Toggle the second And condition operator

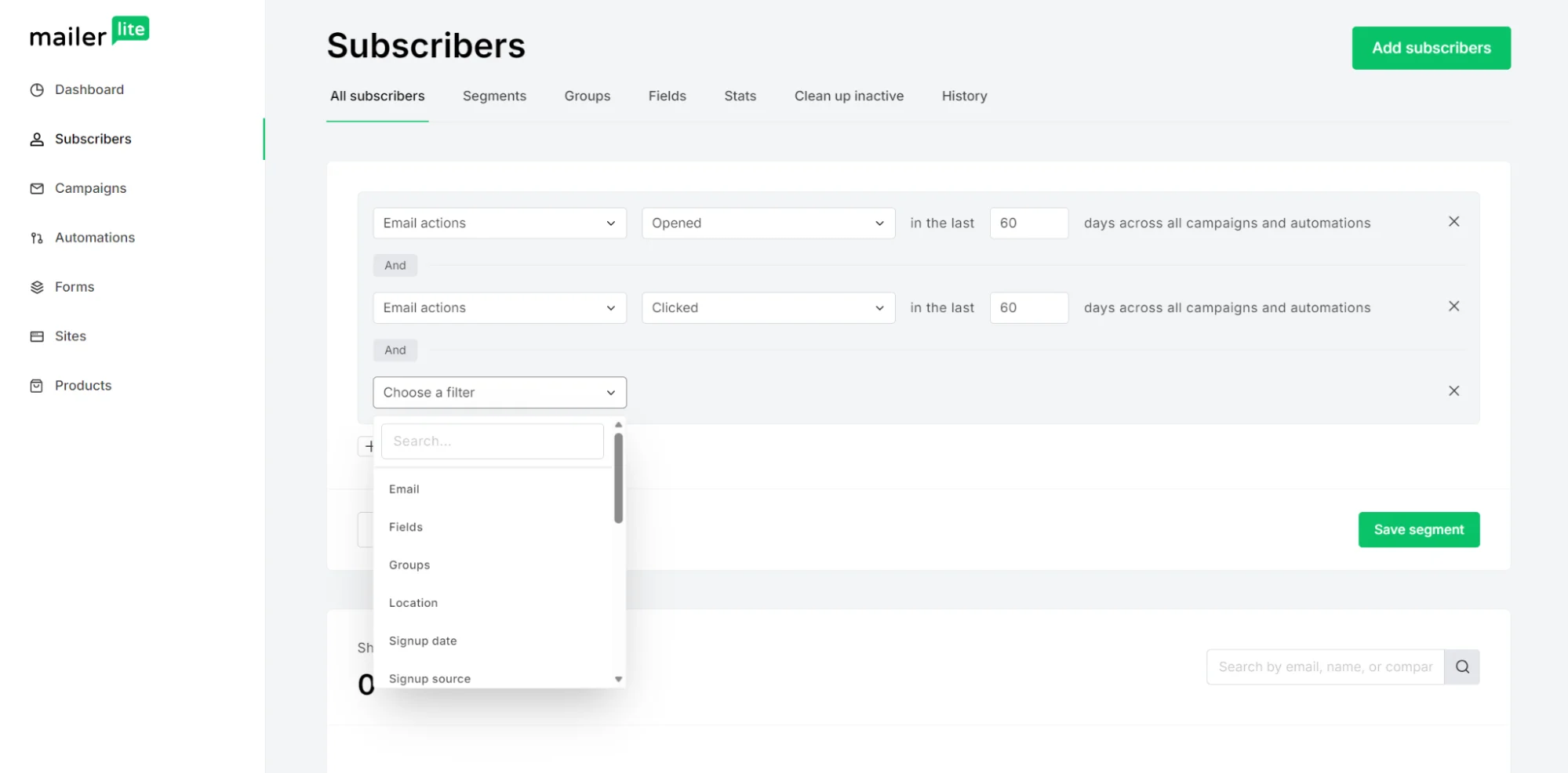[x=395, y=350]
